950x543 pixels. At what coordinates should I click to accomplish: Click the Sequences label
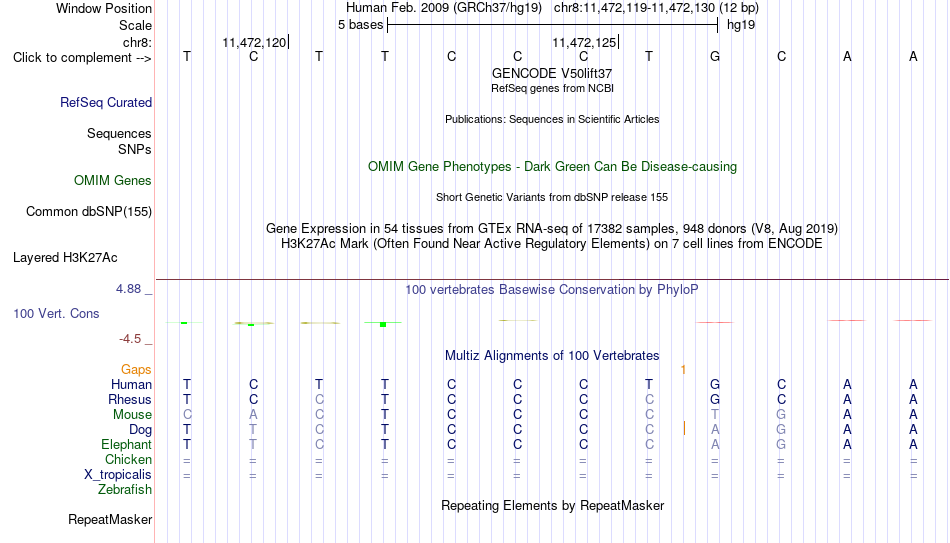[119, 133]
